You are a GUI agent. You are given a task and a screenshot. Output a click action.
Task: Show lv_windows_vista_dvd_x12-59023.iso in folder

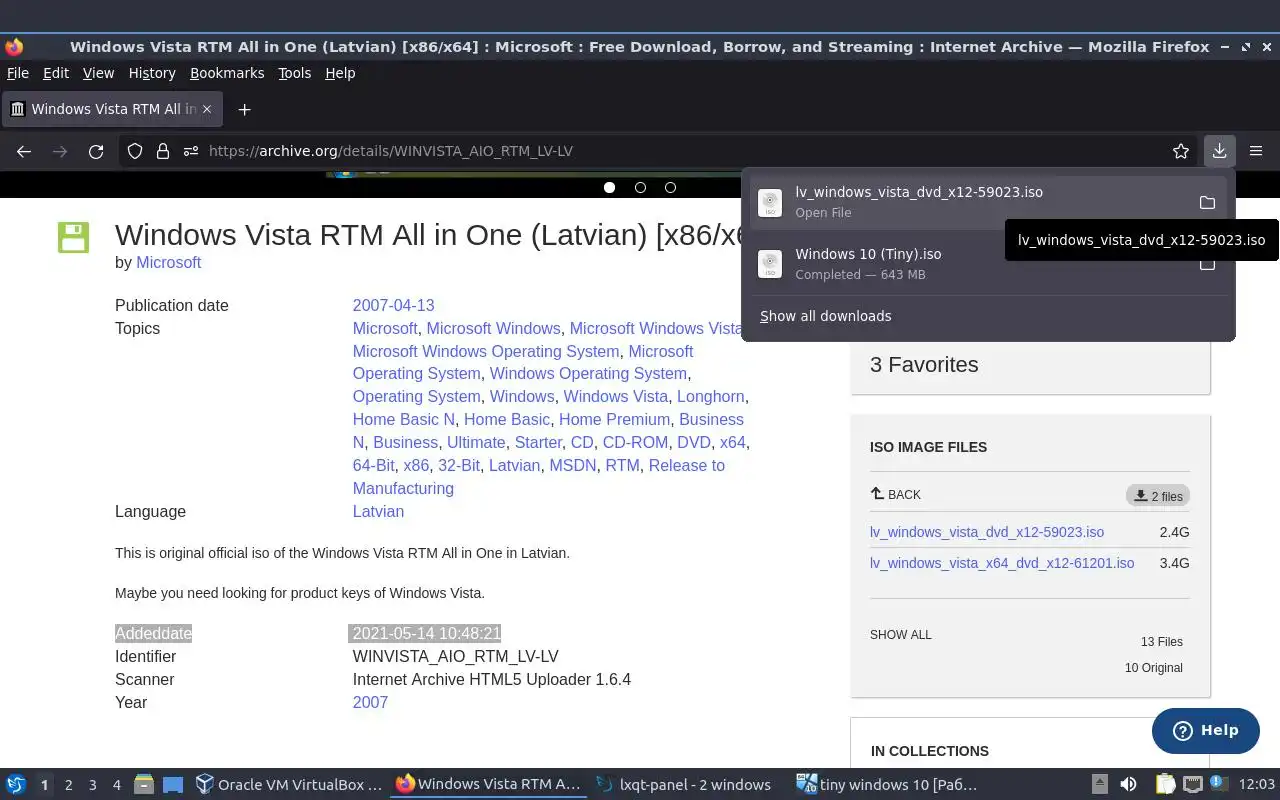coord(1207,202)
